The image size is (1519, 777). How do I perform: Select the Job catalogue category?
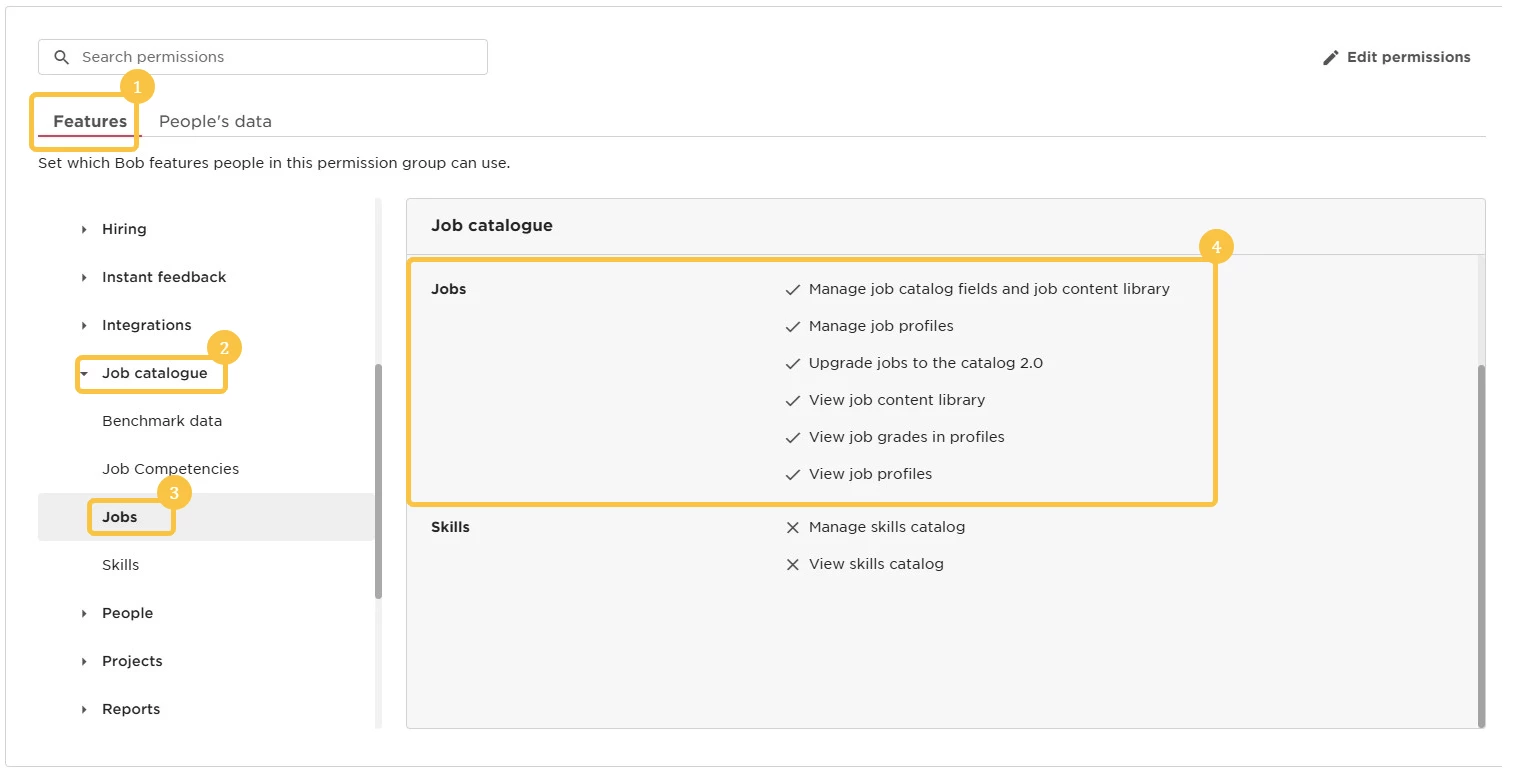pyautogui.click(x=155, y=373)
